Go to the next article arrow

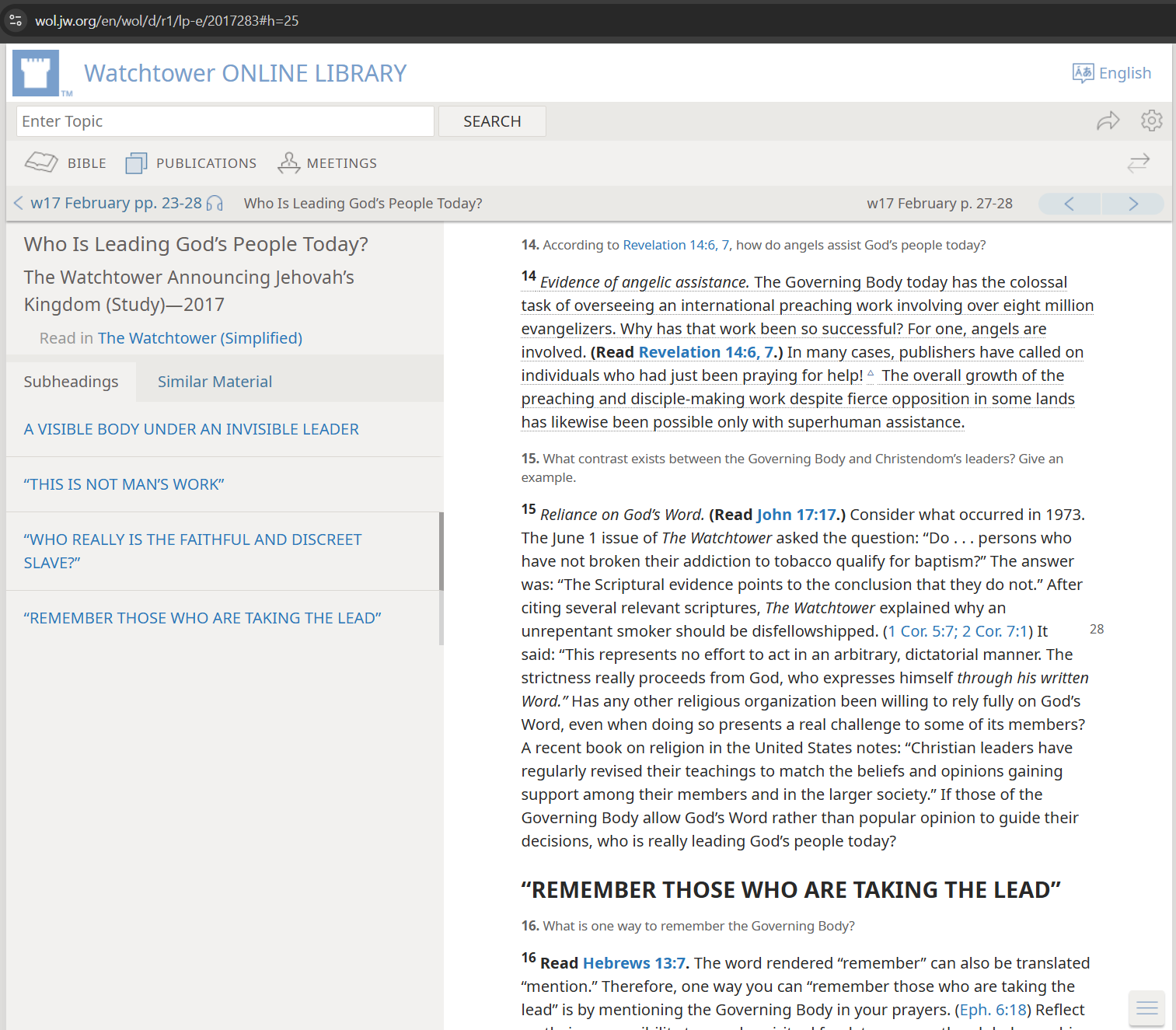coord(1132,204)
